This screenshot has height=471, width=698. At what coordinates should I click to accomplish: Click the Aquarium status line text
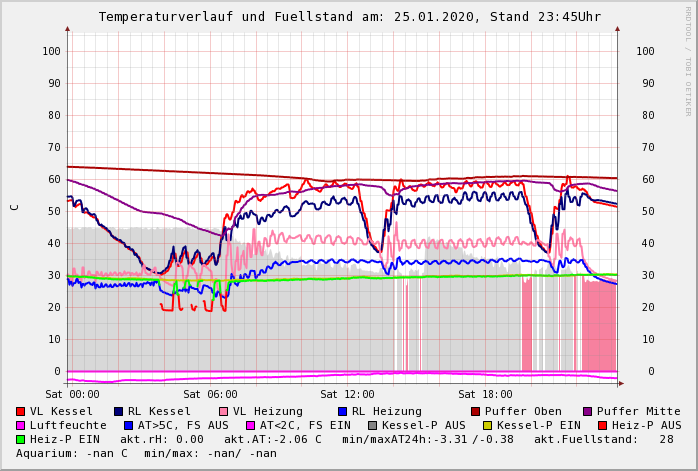coord(146,453)
